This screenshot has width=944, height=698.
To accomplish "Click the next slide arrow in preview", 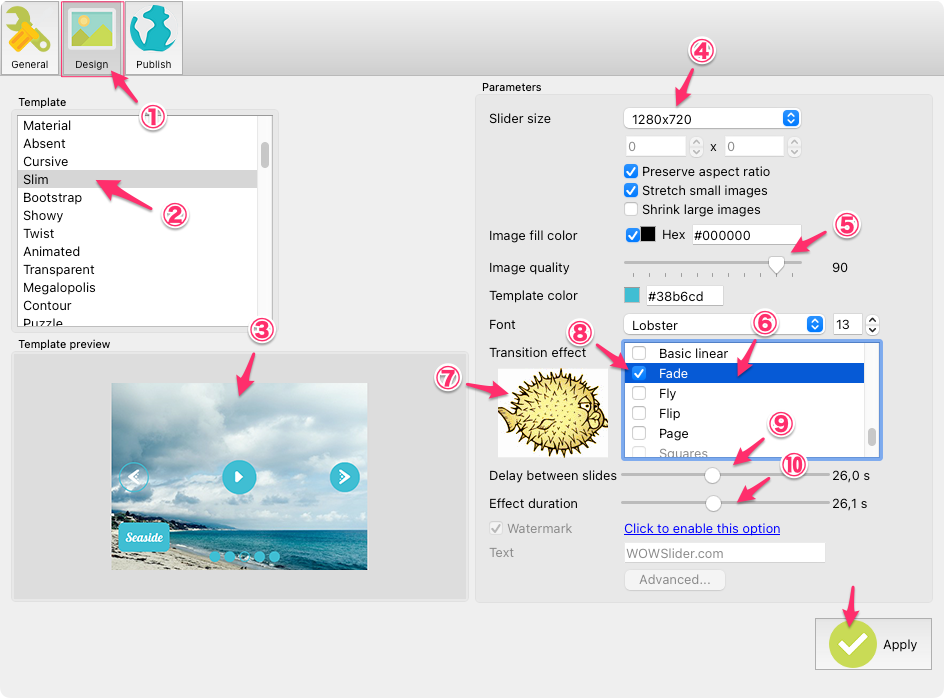I will (x=345, y=477).
